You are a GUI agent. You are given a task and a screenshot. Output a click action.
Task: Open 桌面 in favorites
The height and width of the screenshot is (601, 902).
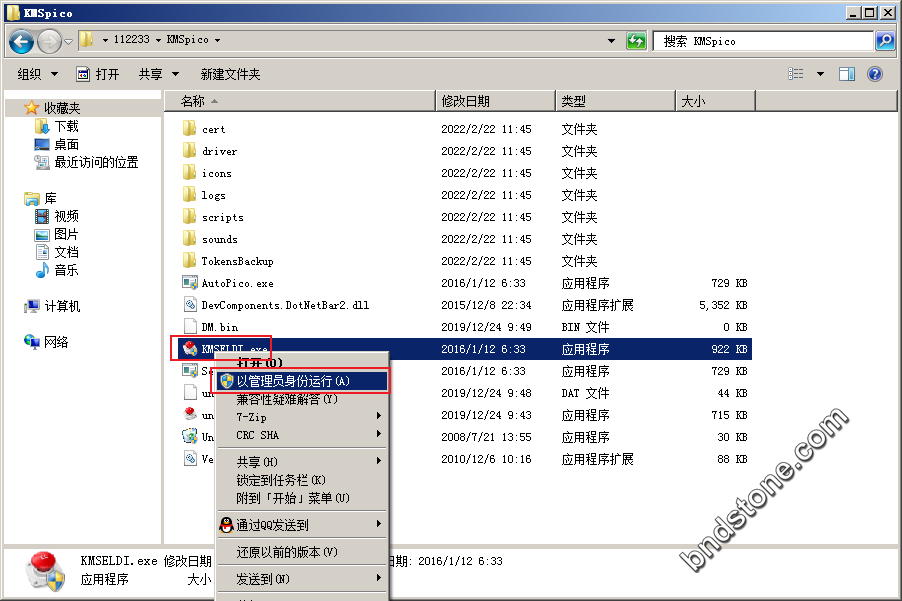pos(66,144)
